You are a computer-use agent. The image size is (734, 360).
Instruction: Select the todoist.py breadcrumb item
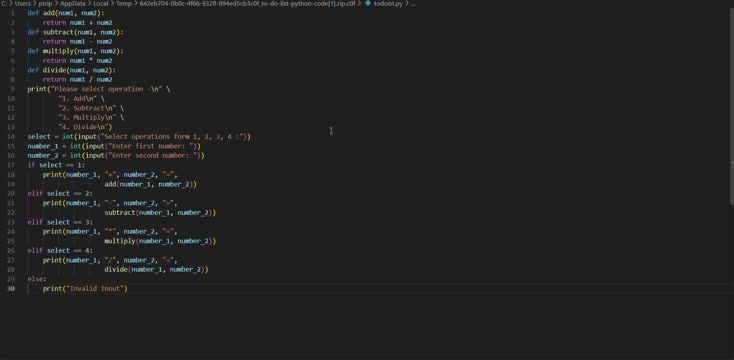click(388, 3)
